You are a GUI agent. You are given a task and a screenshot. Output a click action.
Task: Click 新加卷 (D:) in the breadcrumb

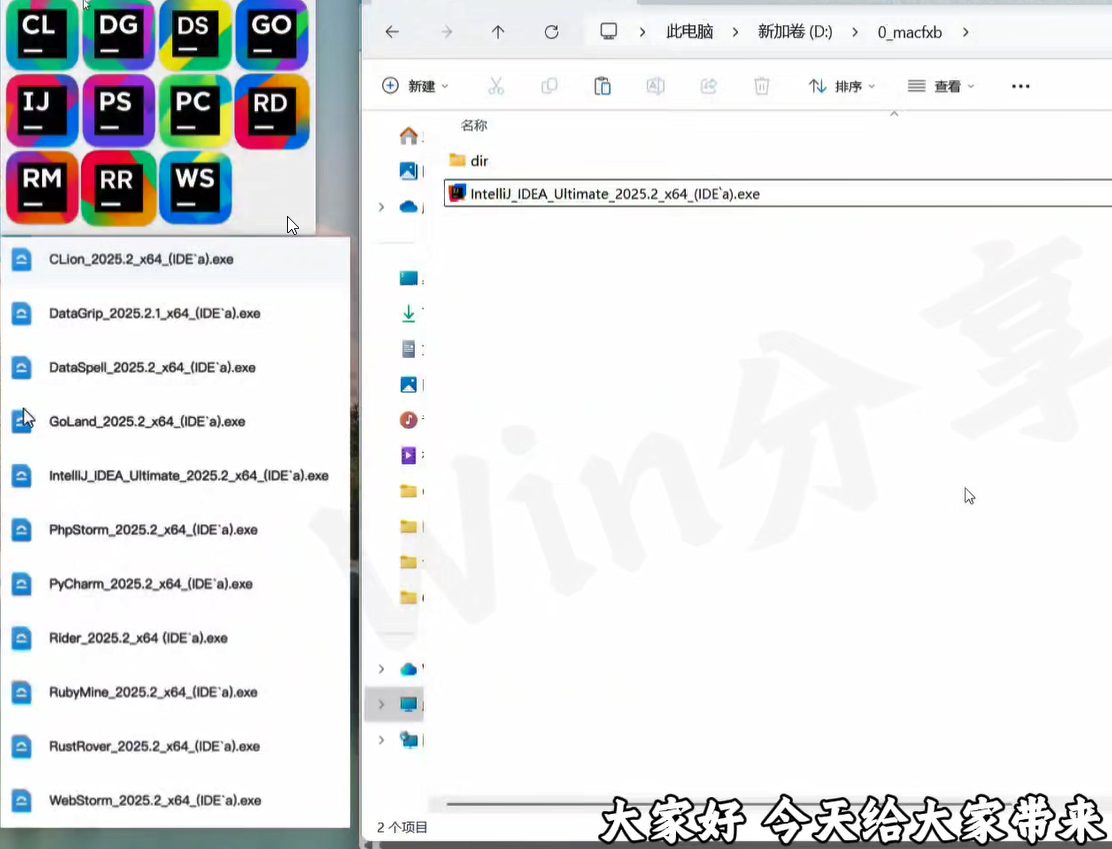point(795,32)
